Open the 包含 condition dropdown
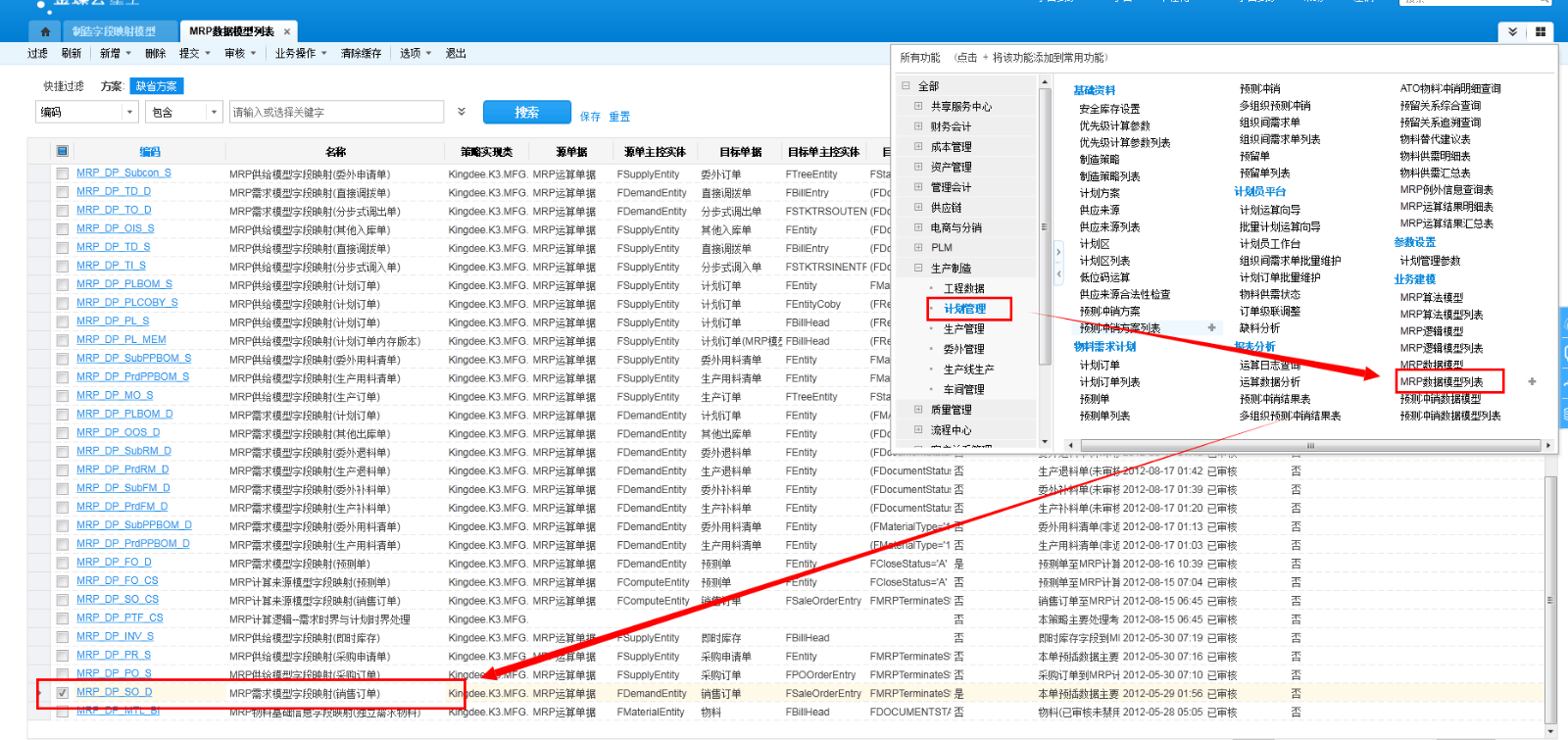 coord(215,113)
